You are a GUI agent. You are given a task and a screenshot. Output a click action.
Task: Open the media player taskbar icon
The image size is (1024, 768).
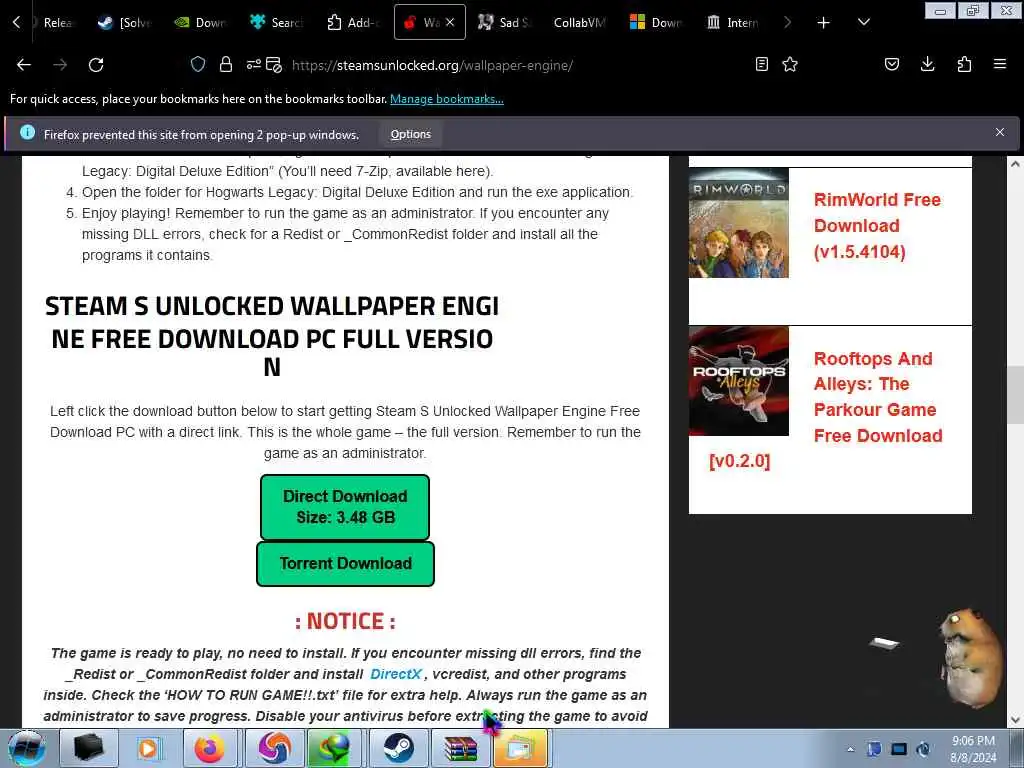coord(148,748)
